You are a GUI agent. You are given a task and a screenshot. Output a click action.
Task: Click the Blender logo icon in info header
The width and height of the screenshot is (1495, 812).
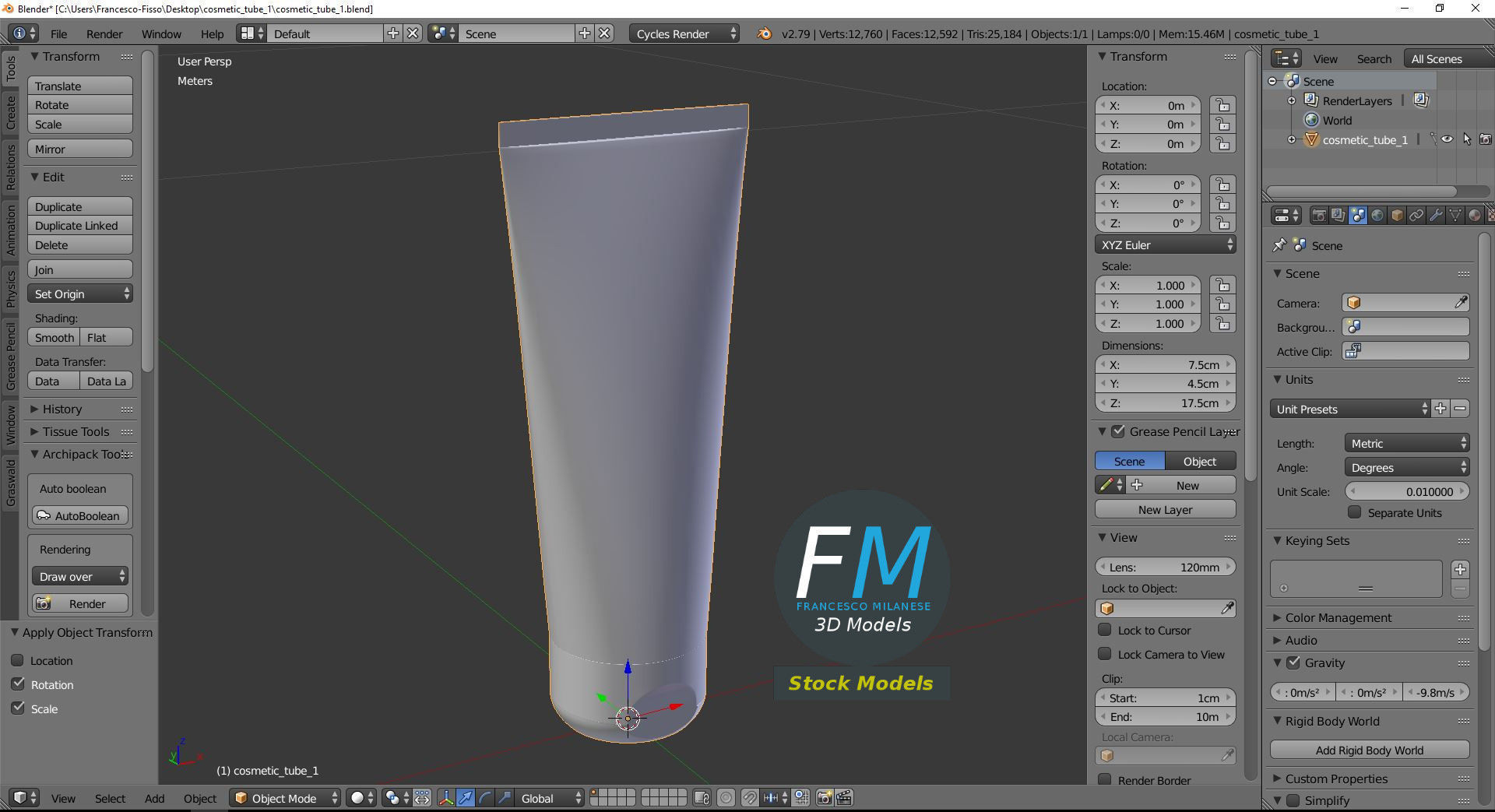[x=765, y=33]
